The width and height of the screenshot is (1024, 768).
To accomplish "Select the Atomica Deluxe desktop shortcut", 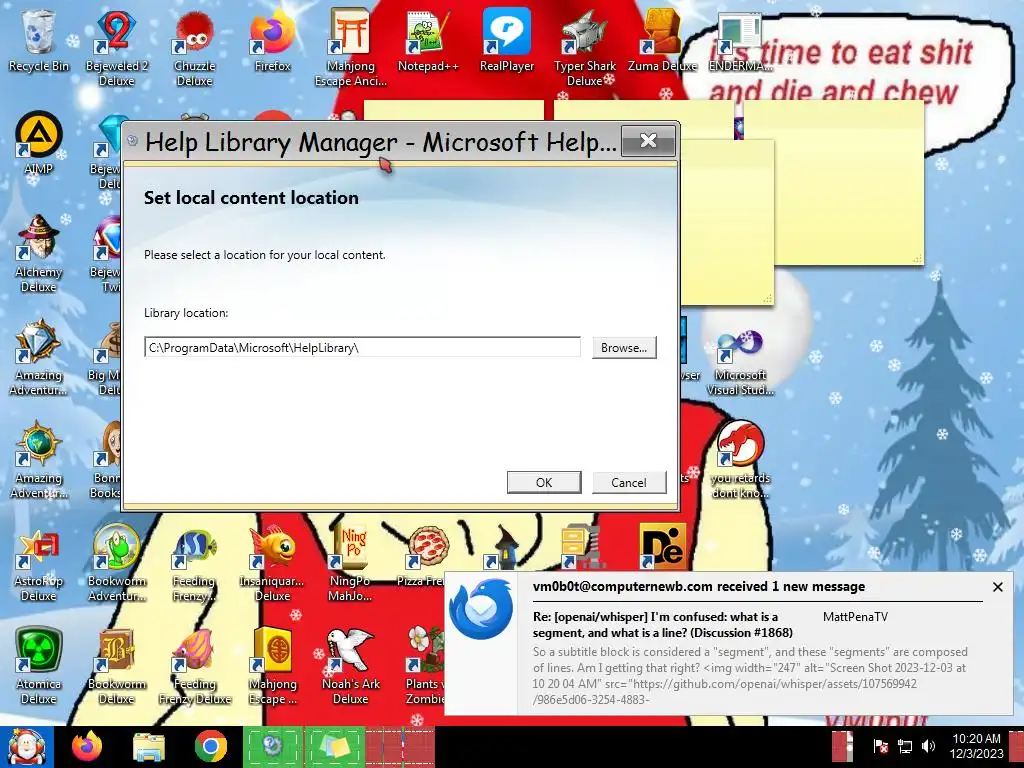I will tap(39, 666).
